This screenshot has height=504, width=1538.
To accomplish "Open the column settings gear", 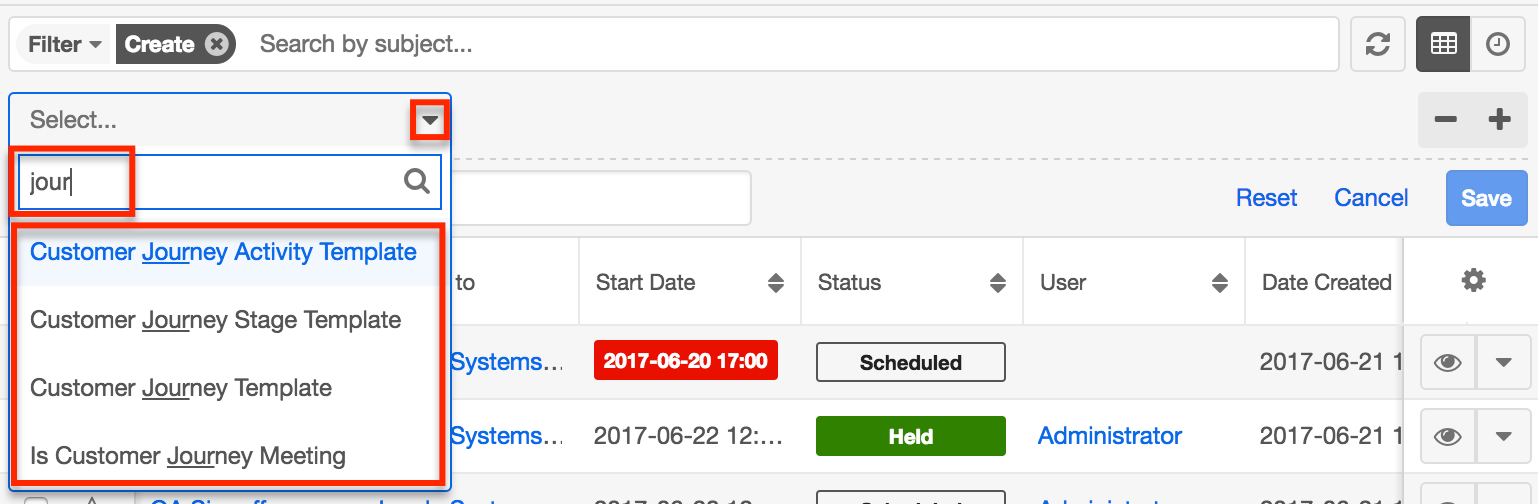I will pyautogui.click(x=1473, y=281).
